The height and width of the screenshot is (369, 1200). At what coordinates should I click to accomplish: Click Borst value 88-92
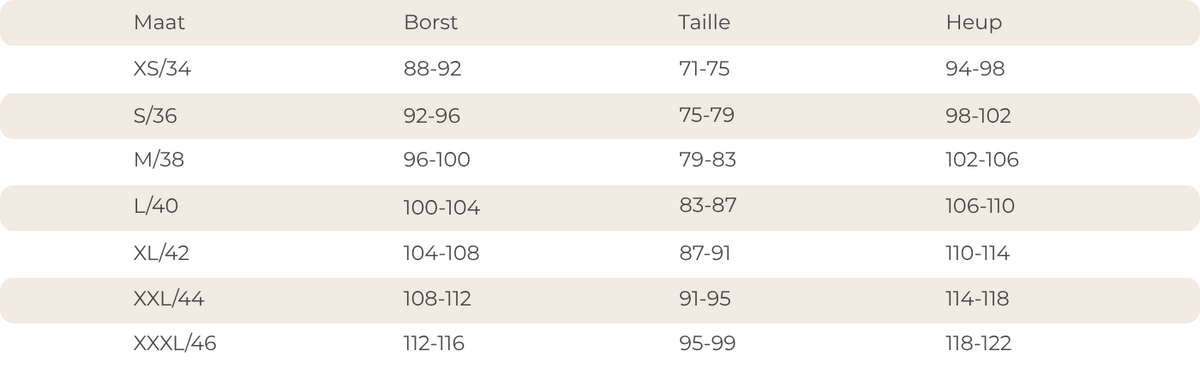click(x=433, y=69)
